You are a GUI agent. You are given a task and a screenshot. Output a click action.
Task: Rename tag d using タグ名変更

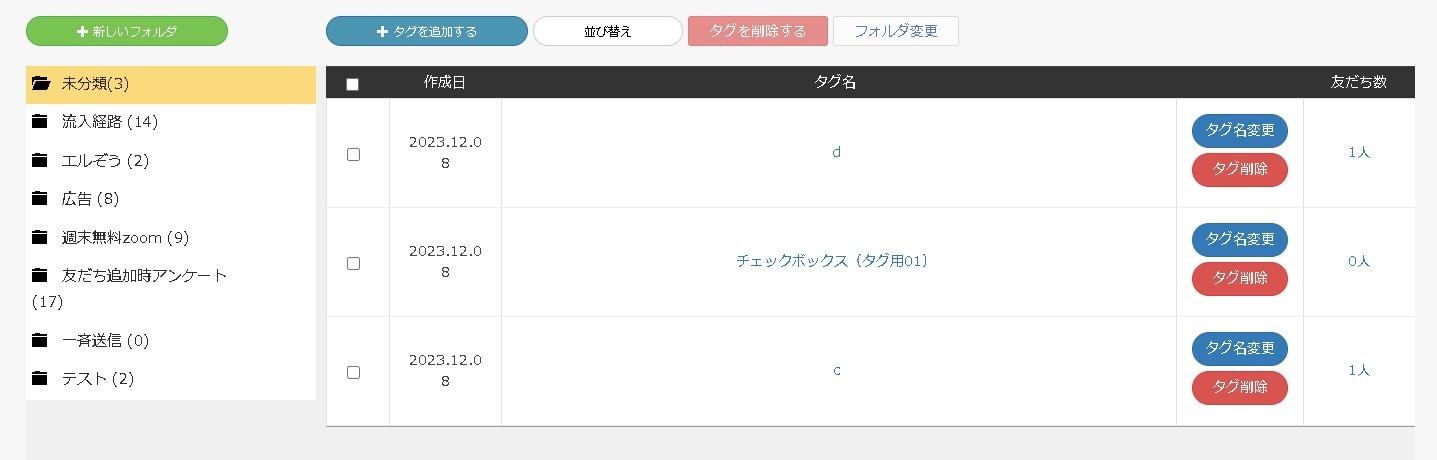tap(1240, 130)
